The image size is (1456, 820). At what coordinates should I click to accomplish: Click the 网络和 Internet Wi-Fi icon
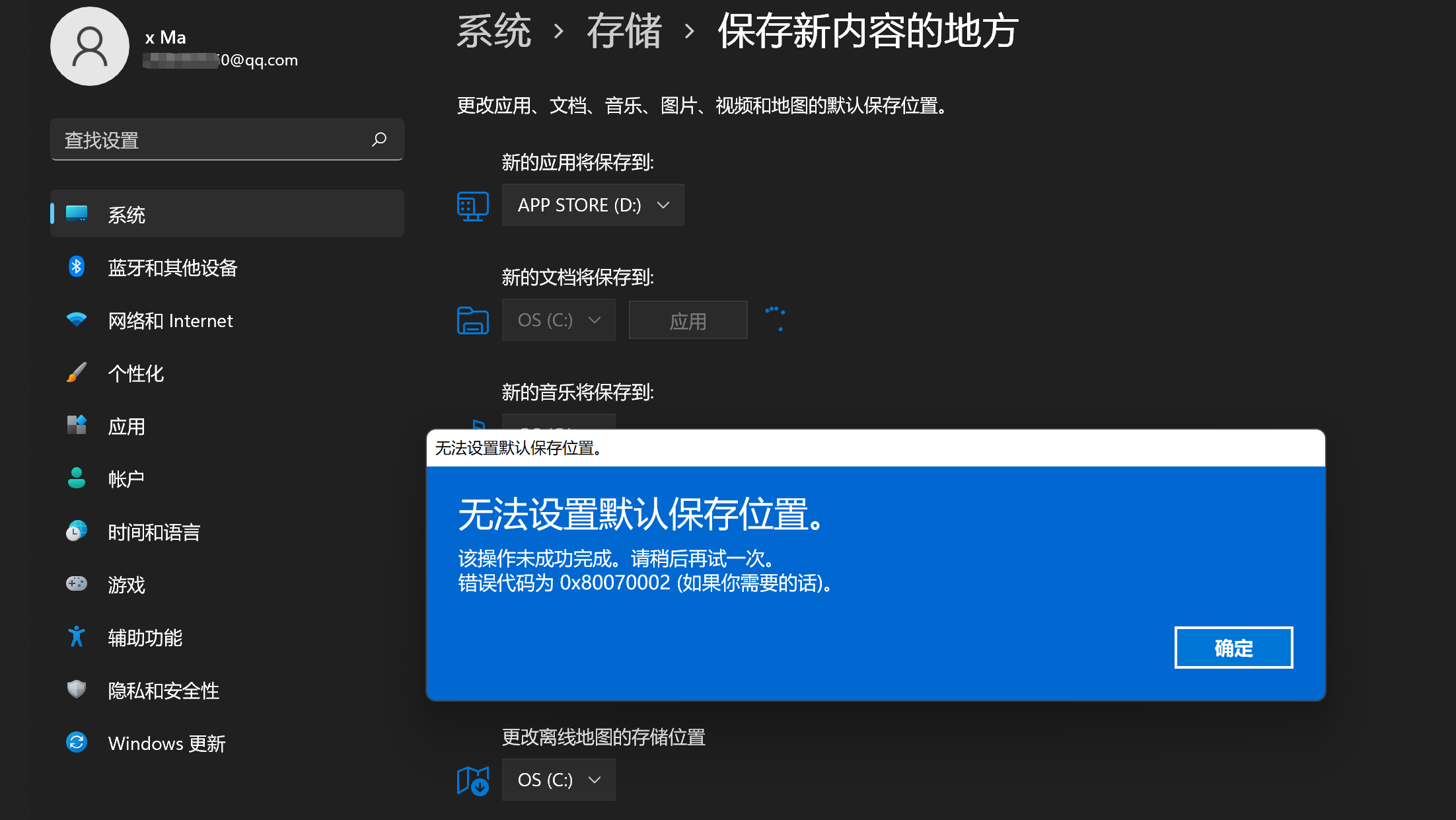[77, 320]
